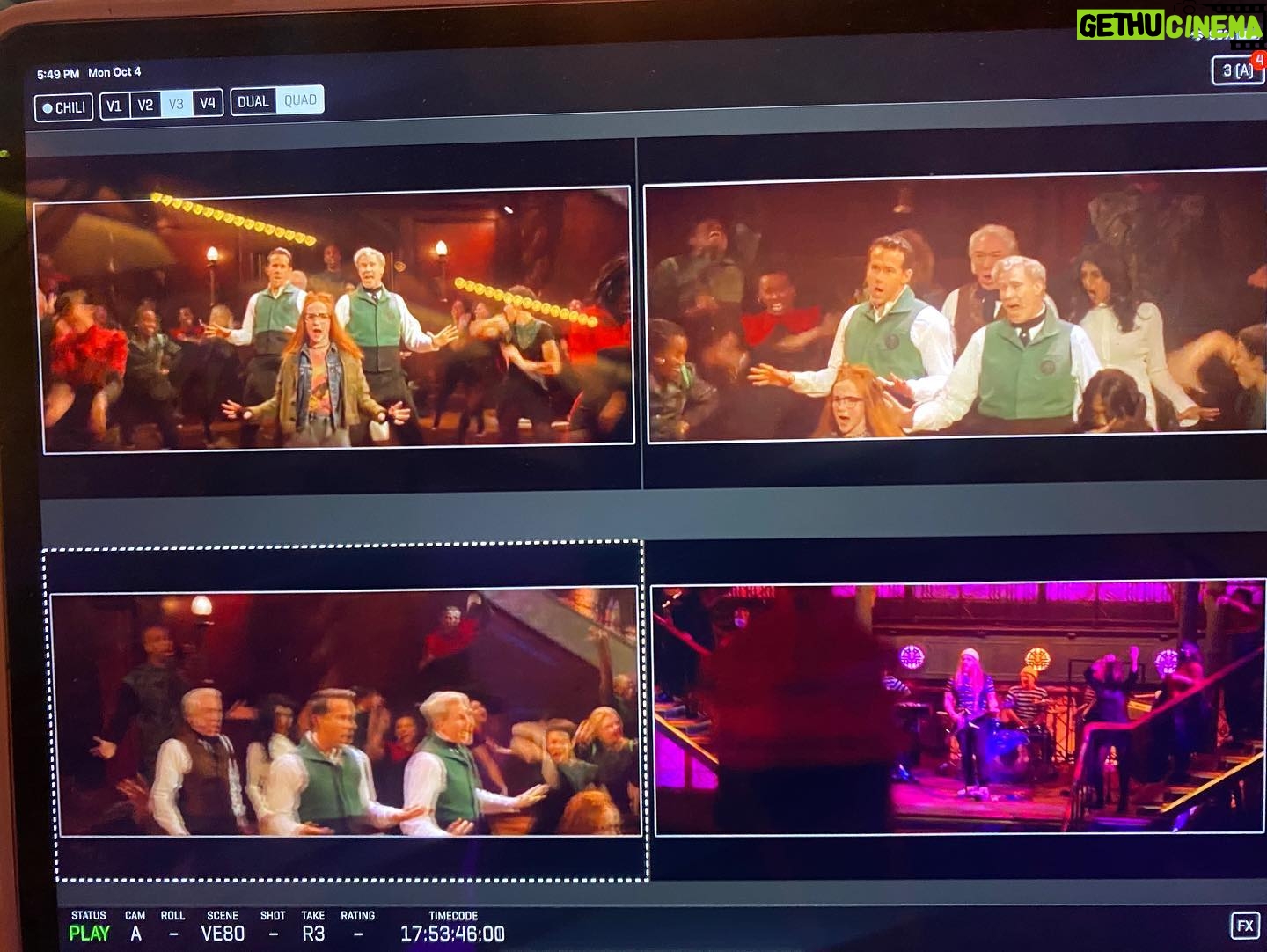Click the PLAY status indicator
Screen dimensions: 1267x952
90,934
